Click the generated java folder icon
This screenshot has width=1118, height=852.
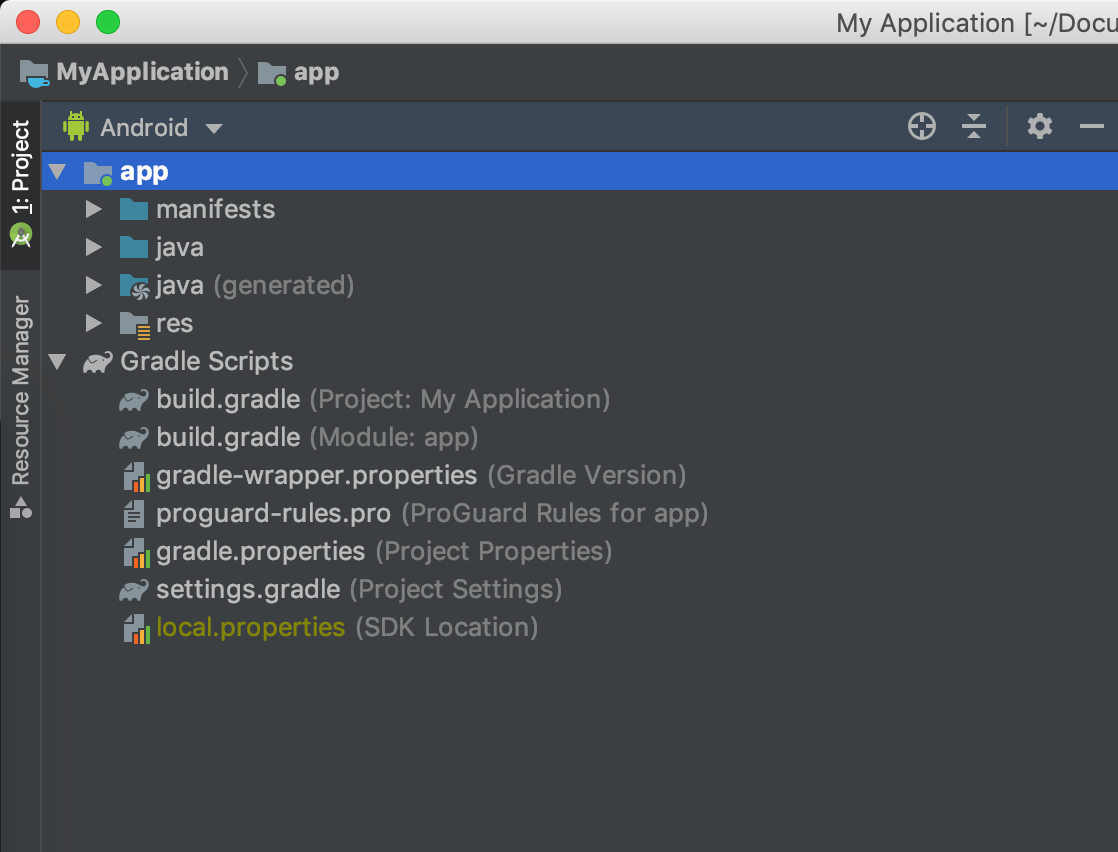pyautogui.click(x=134, y=286)
